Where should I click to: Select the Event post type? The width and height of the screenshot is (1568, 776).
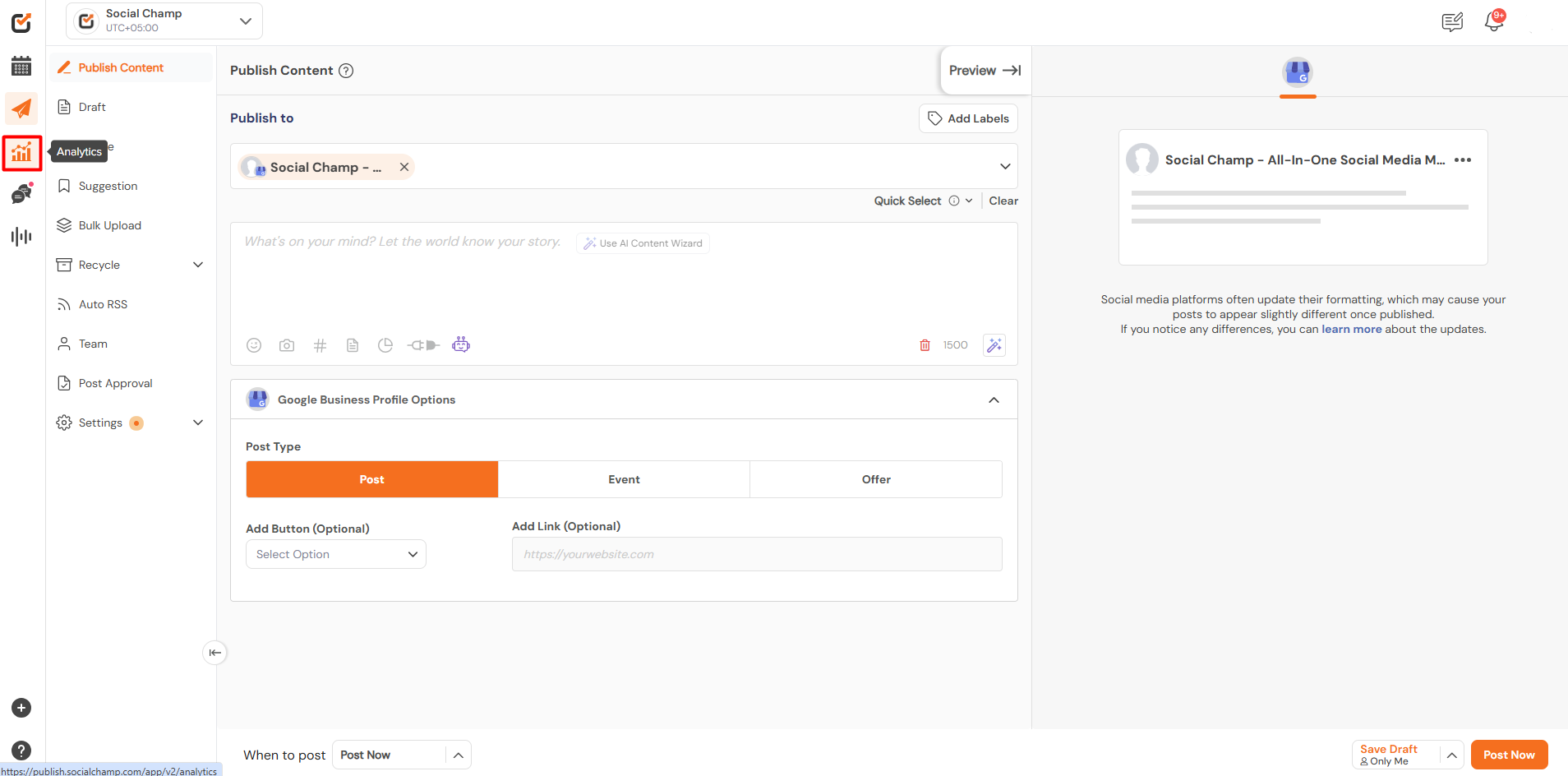(624, 479)
